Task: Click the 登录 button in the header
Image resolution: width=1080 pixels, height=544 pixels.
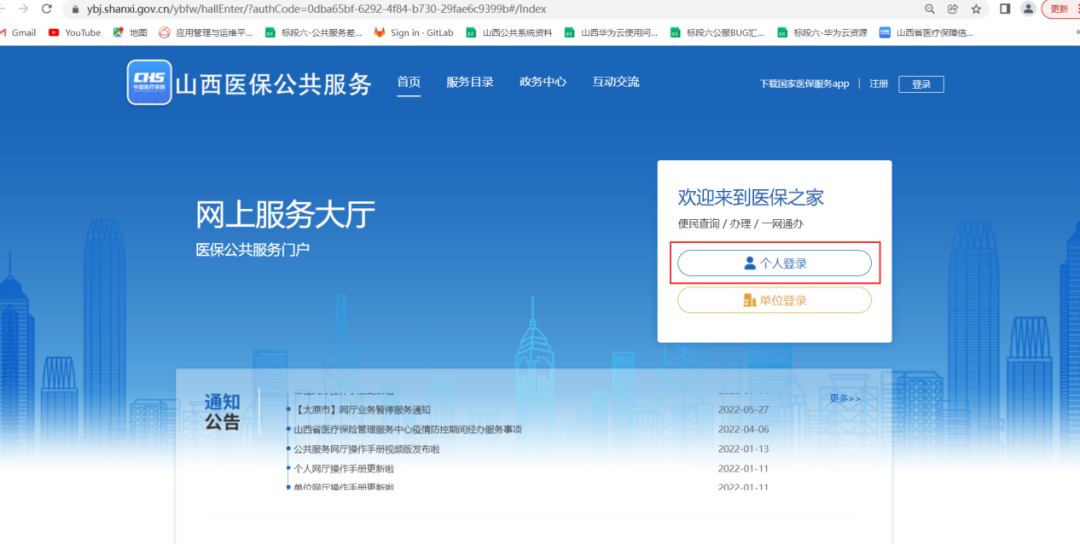Action: tap(921, 84)
